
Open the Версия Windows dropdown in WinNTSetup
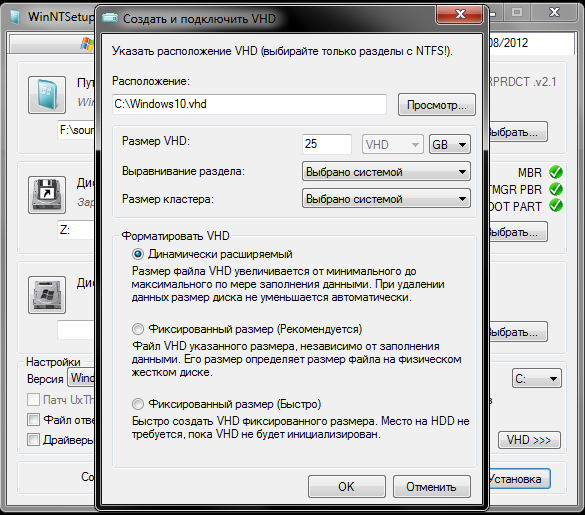[x=81, y=378]
